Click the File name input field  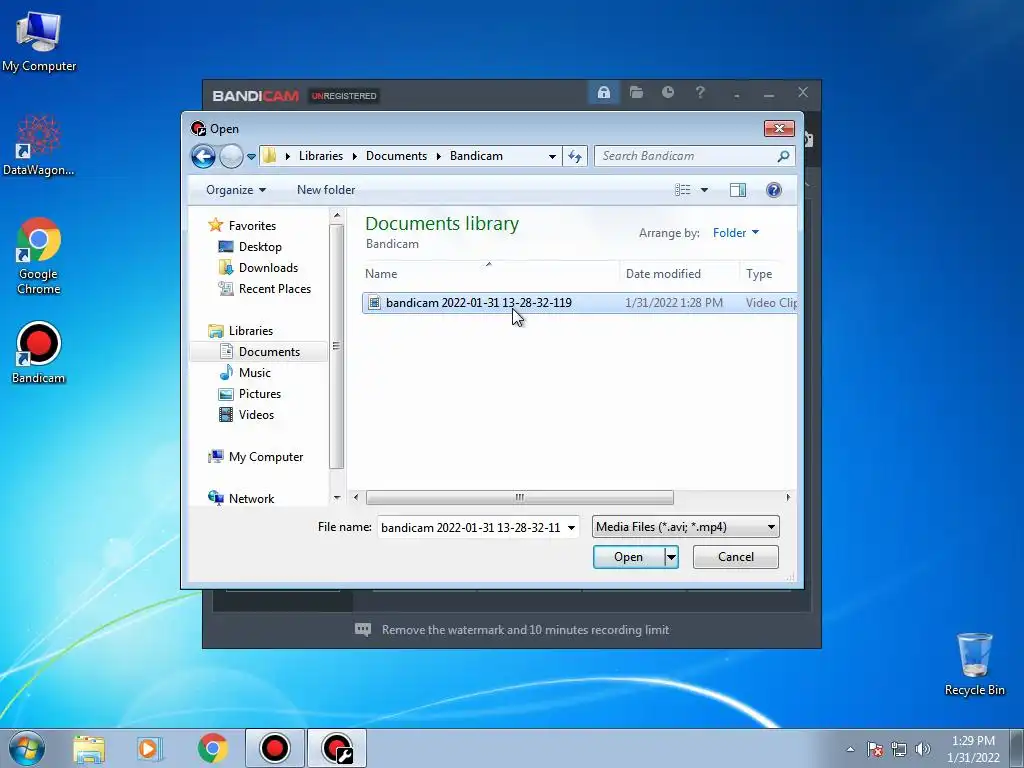pos(471,527)
